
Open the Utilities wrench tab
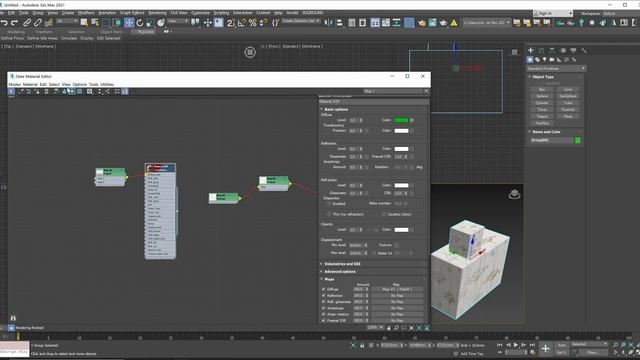(584, 50)
